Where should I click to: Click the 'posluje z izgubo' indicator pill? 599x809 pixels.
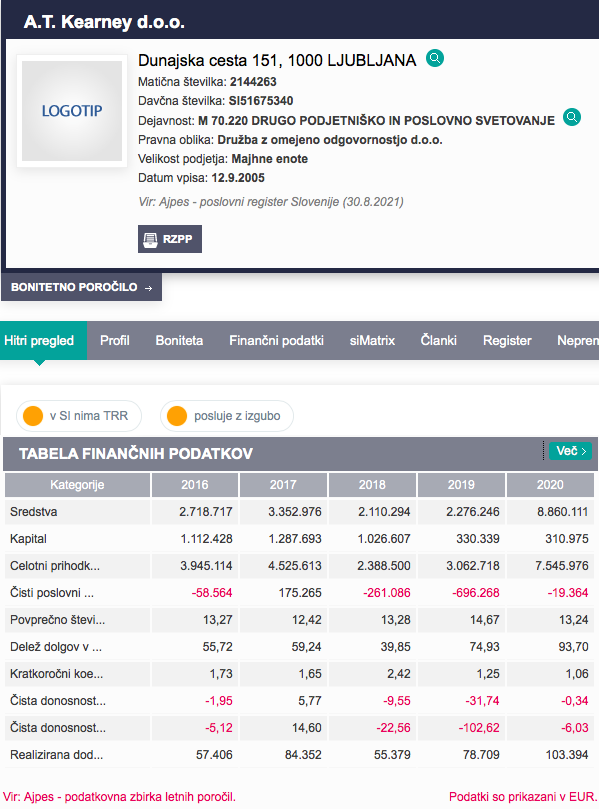click(227, 416)
